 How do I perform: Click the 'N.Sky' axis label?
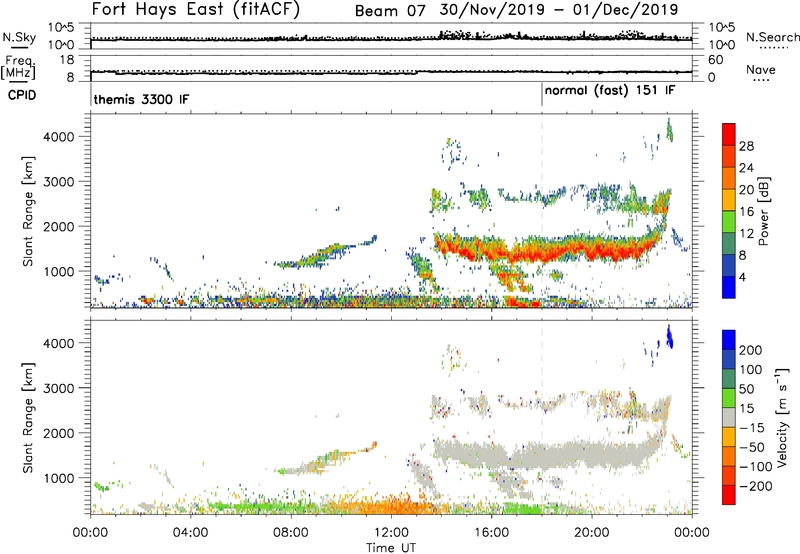(19, 37)
